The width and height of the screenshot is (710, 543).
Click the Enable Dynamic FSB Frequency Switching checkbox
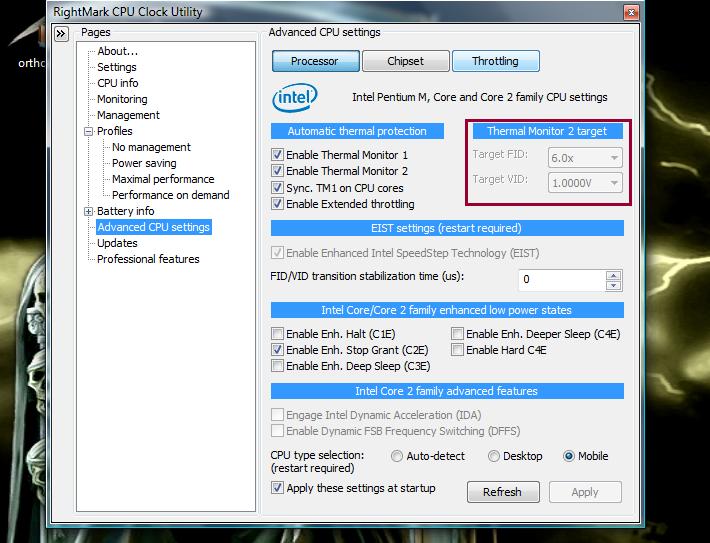click(277, 431)
